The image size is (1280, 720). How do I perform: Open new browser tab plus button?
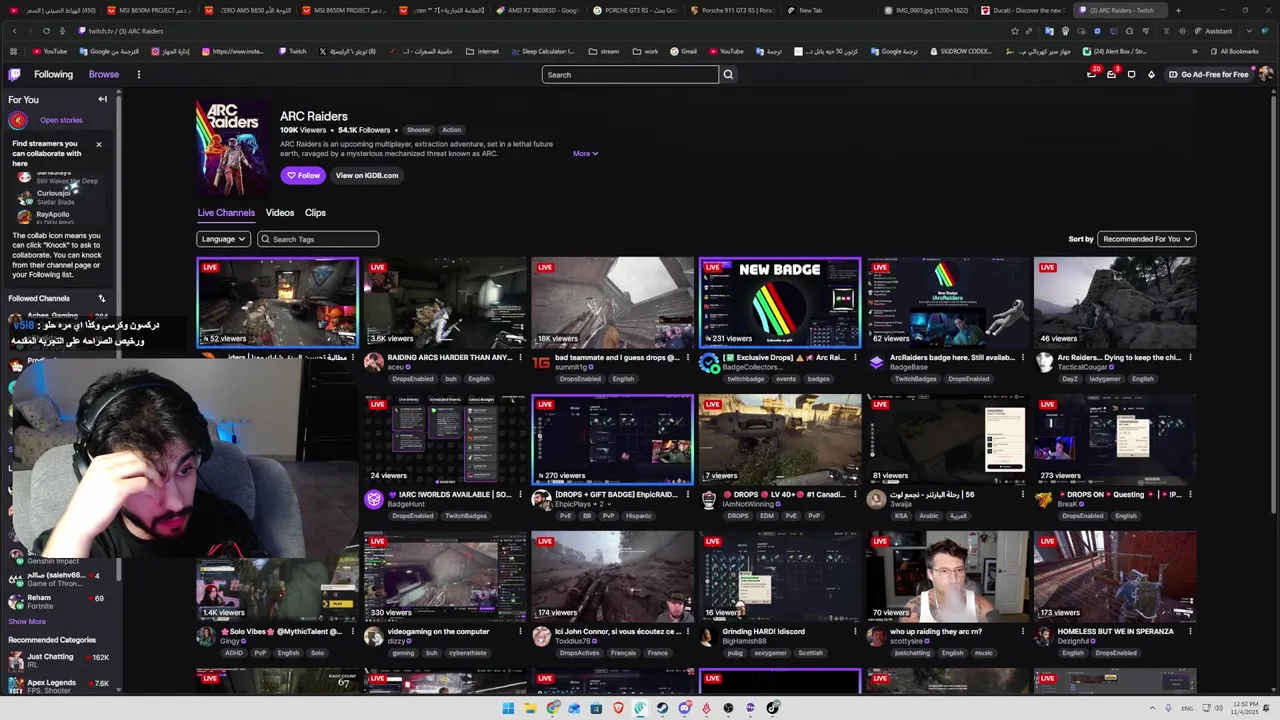[1178, 10]
